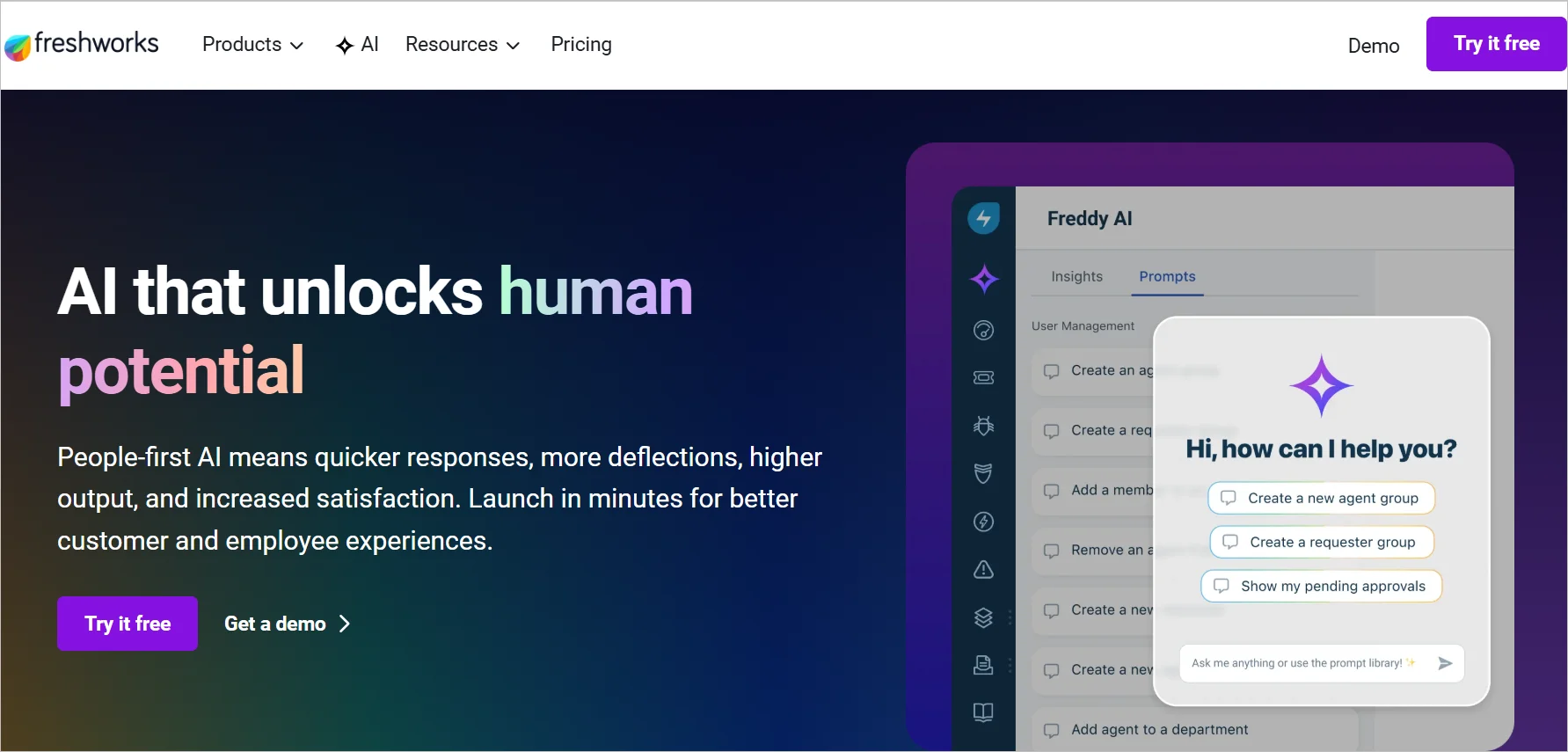The image size is (1568, 752).
Task: Open the Products dropdown menu
Action: 252,45
